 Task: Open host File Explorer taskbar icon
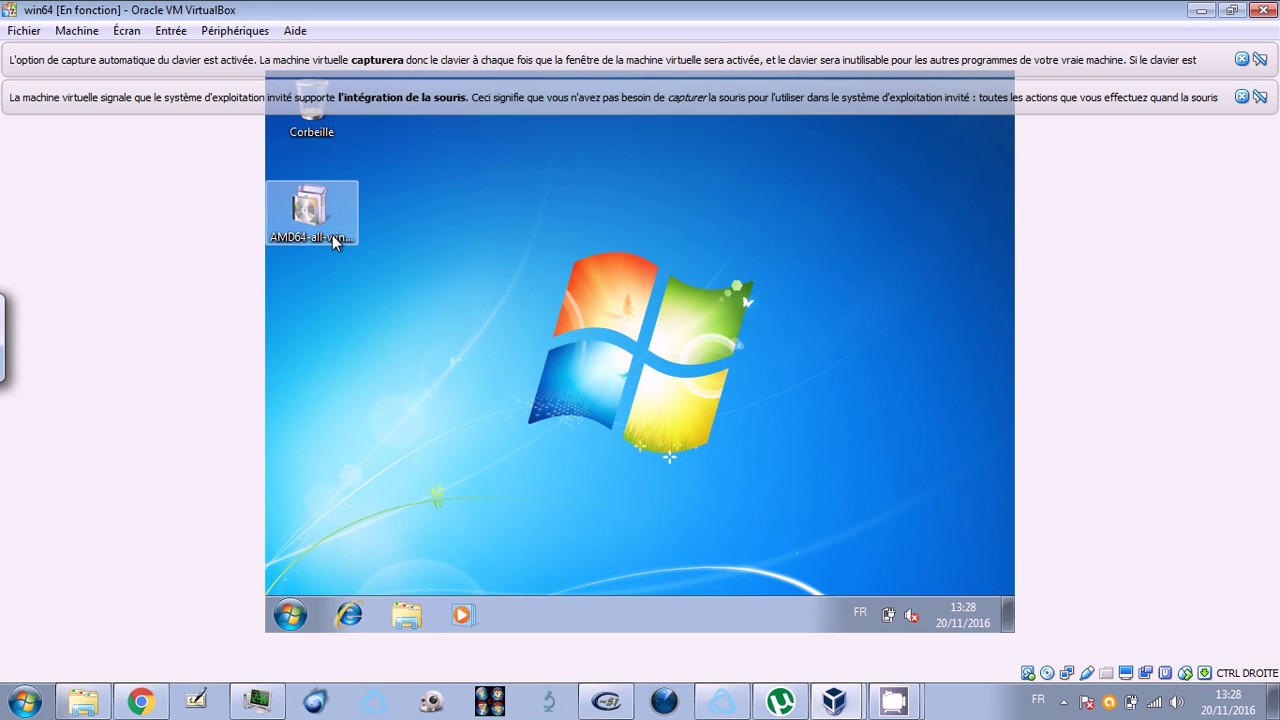point(83,702)
